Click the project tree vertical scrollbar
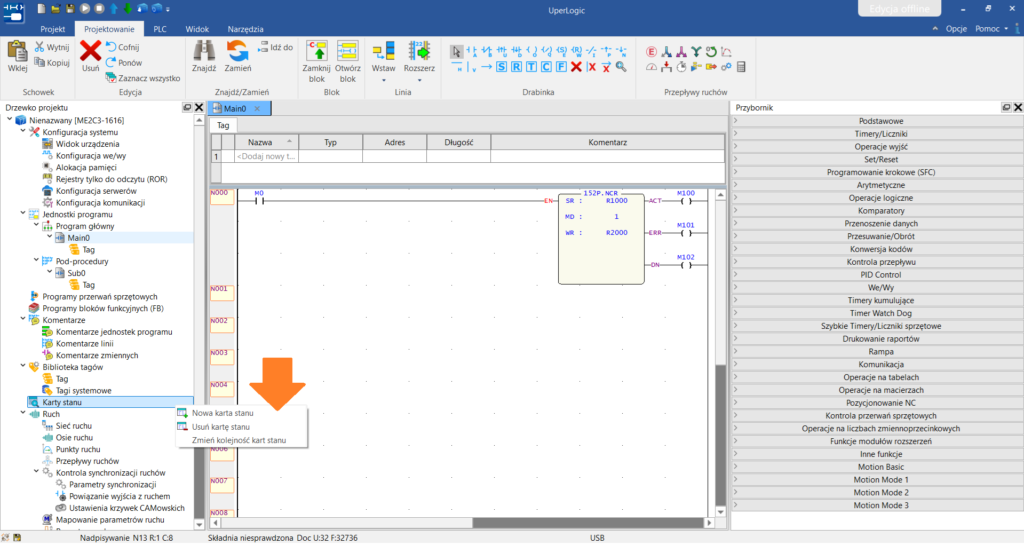This screenshot has width=1024, height=545. [x=199, y=323]
